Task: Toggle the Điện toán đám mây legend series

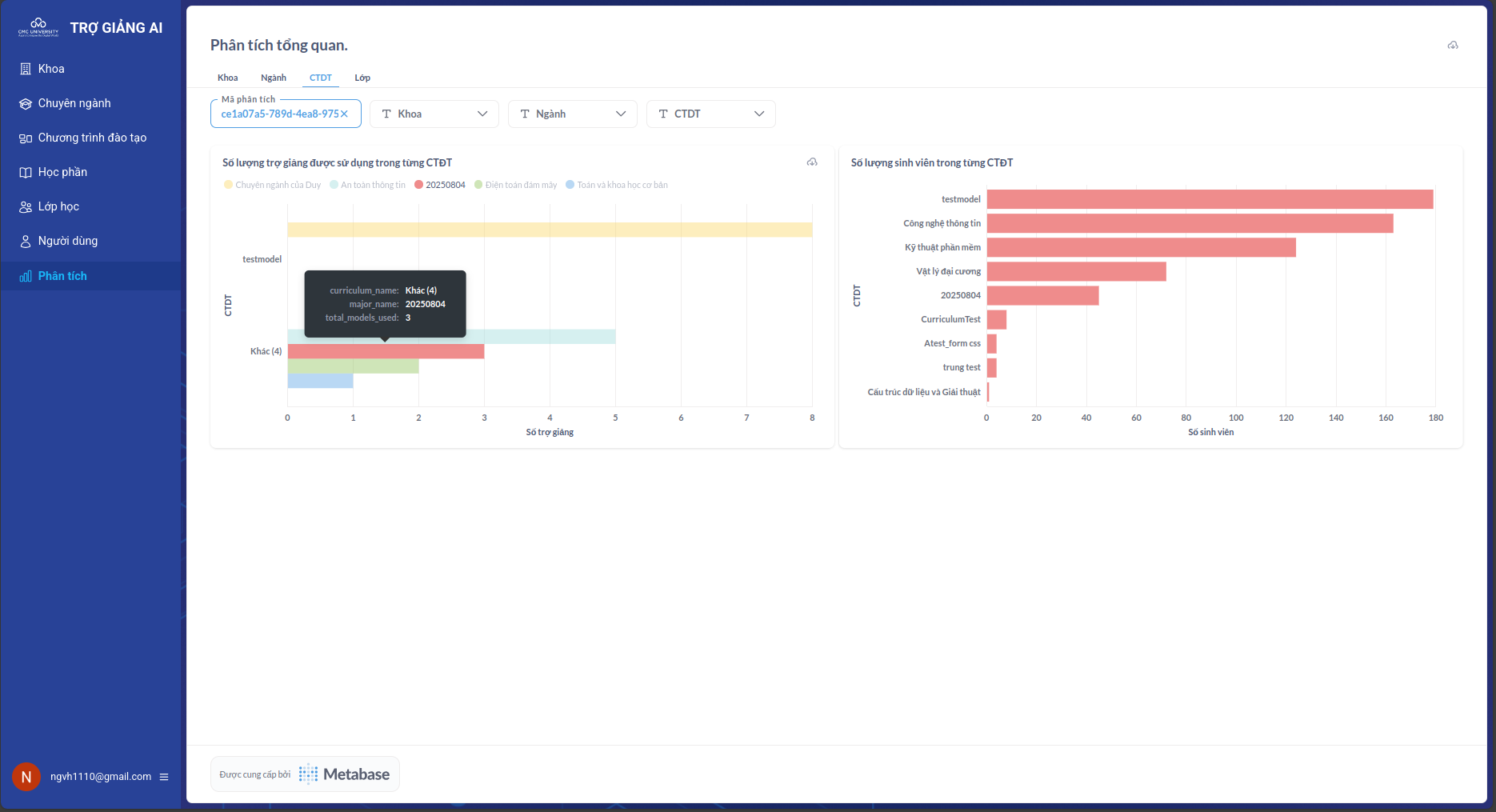Action: (516, 185)
